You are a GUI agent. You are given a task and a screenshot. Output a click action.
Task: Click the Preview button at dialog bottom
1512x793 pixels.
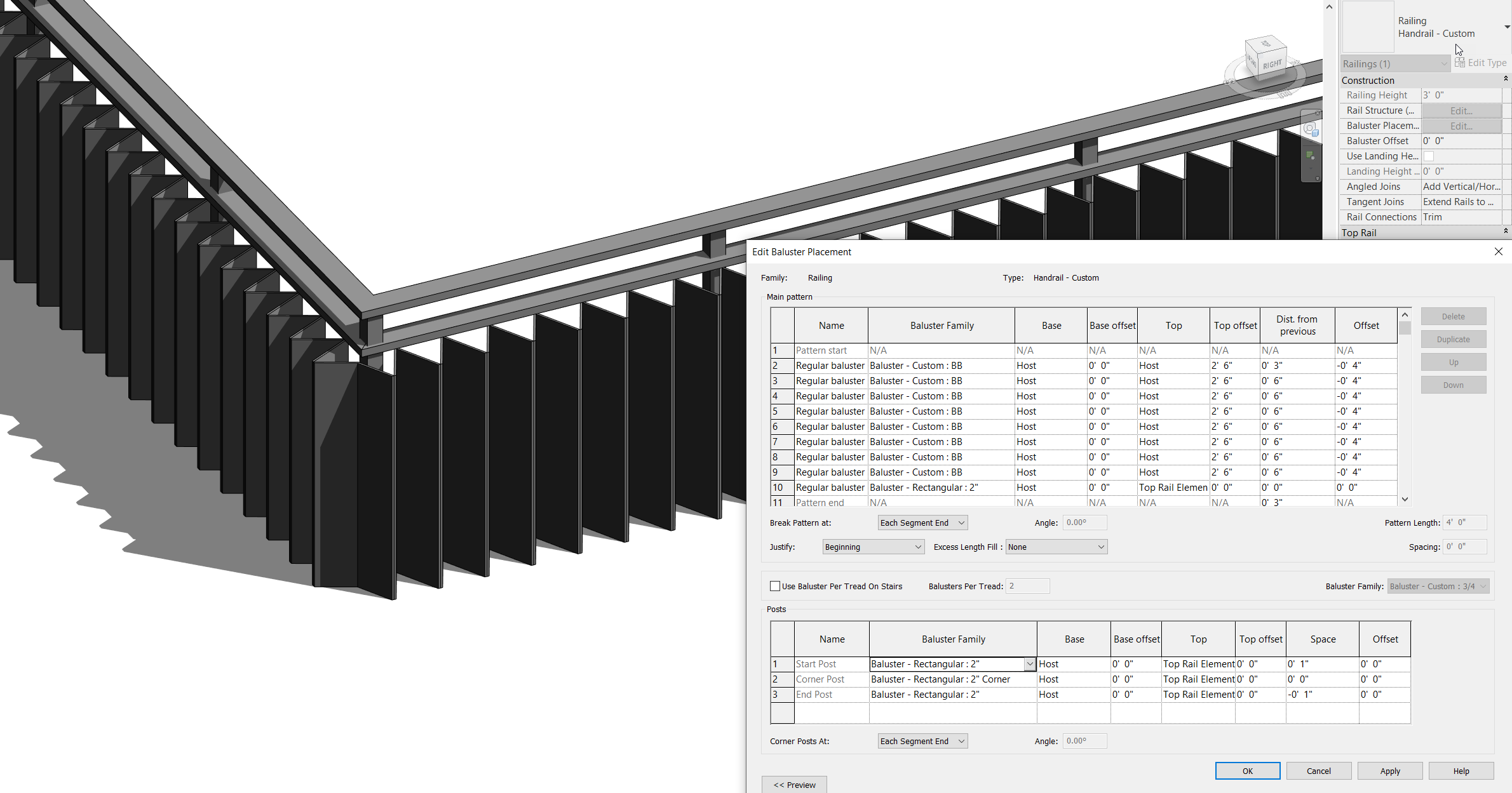tap(793, 784)
